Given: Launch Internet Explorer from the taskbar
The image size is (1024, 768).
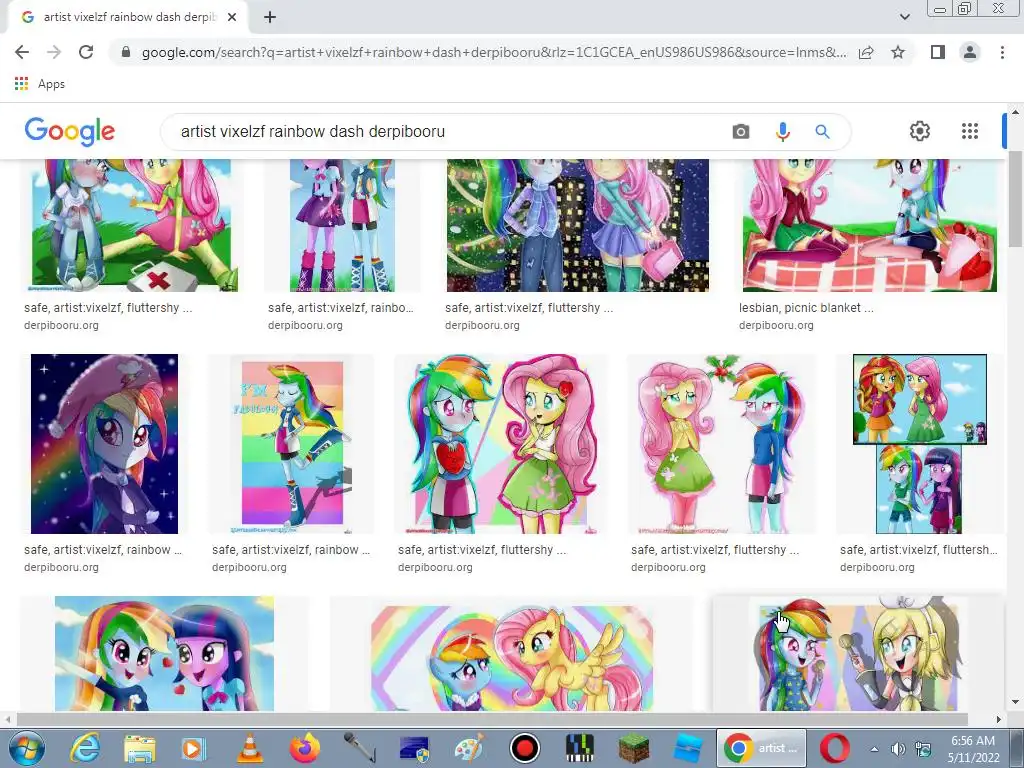Looking at the screenshot, I should [85, 748].
